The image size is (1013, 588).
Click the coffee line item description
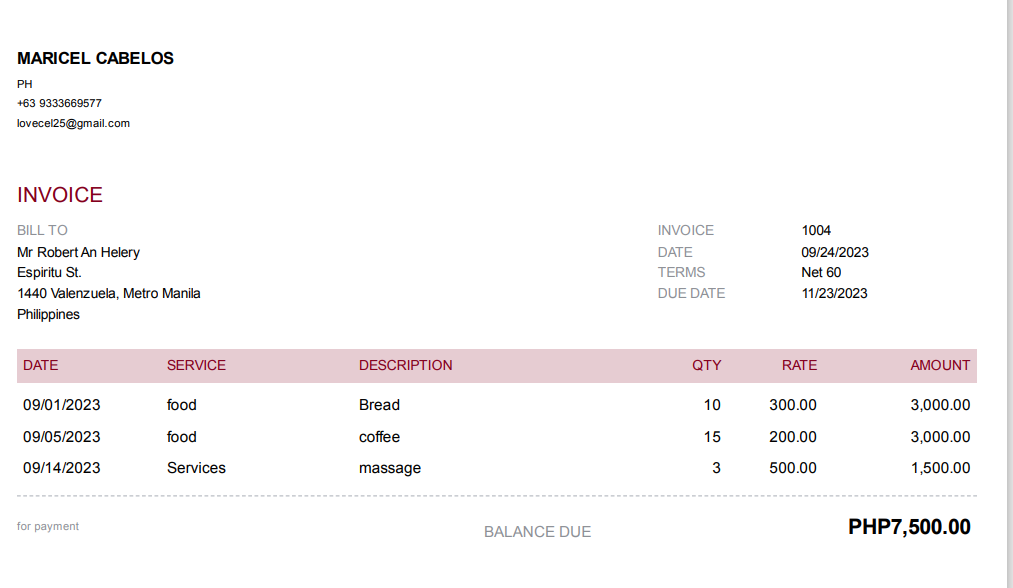pyautogui.click(x=379, y=437)
